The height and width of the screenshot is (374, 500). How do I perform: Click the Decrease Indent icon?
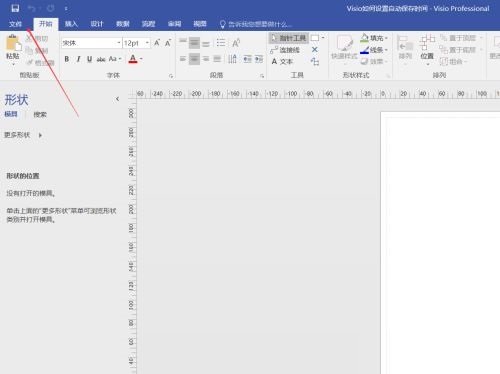(247, 59)
